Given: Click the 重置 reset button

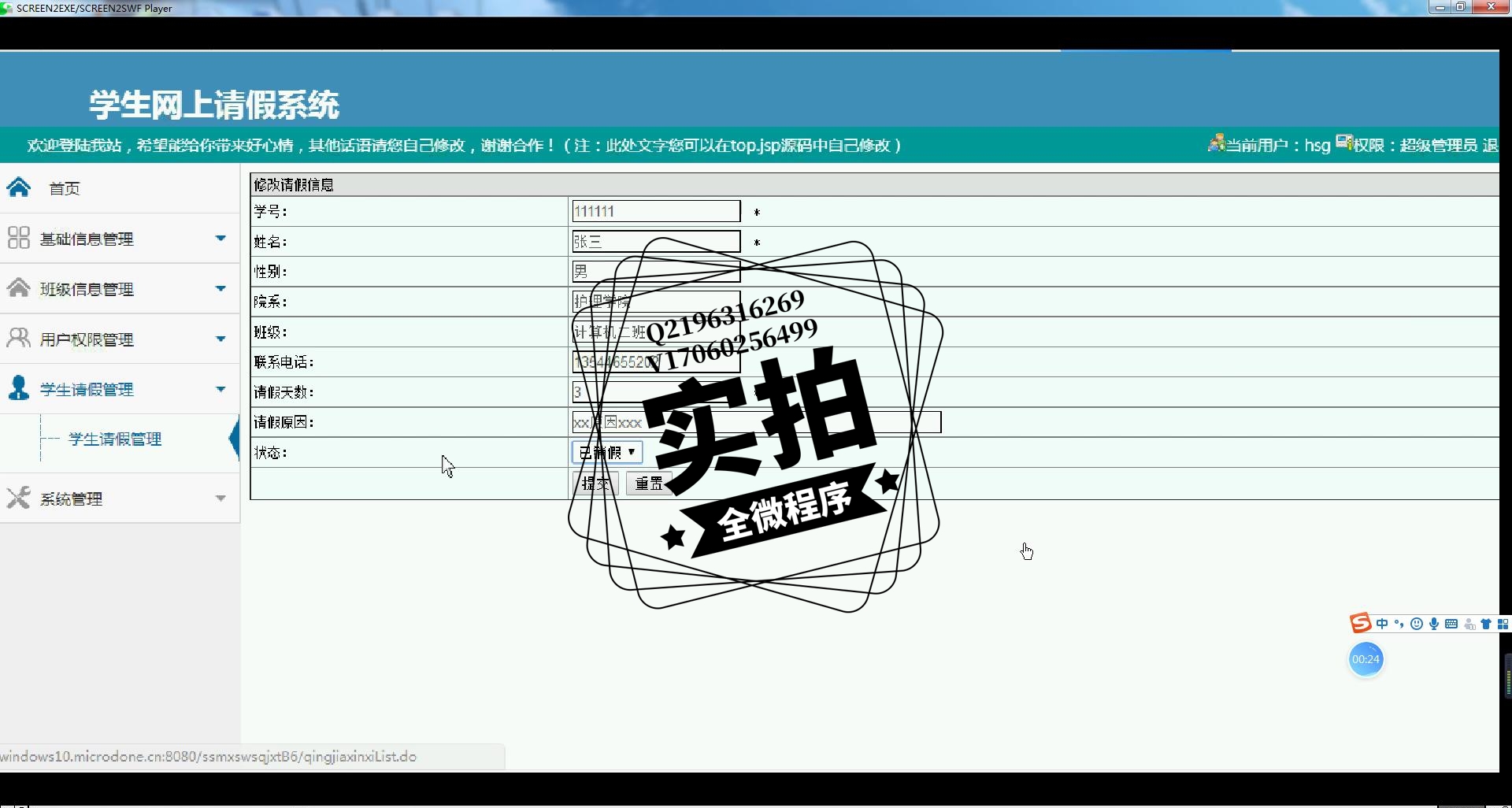Looking at the screenshot, I should 649,483.
